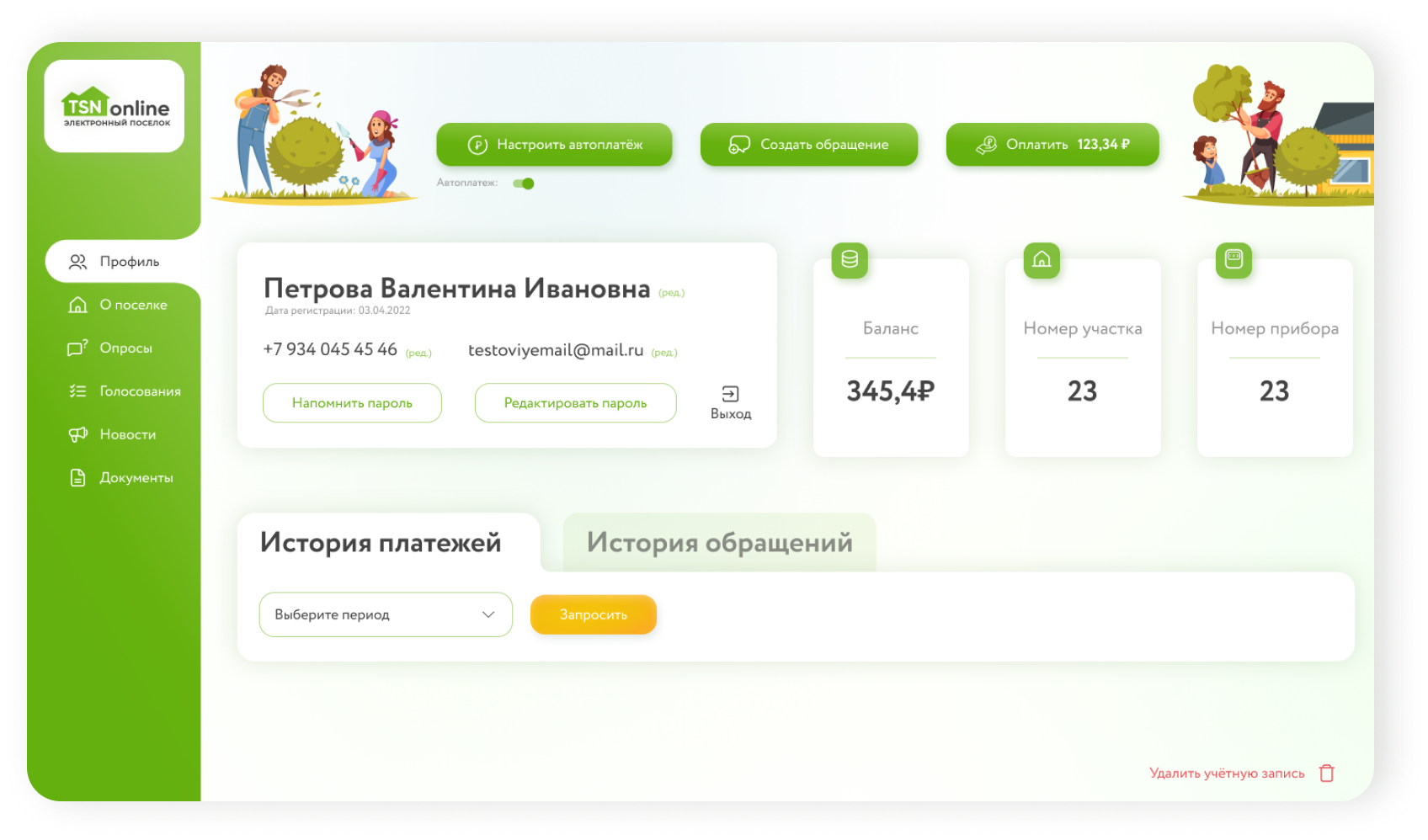
Task: Click the Создать обращение button
Action: pos(808,145)
